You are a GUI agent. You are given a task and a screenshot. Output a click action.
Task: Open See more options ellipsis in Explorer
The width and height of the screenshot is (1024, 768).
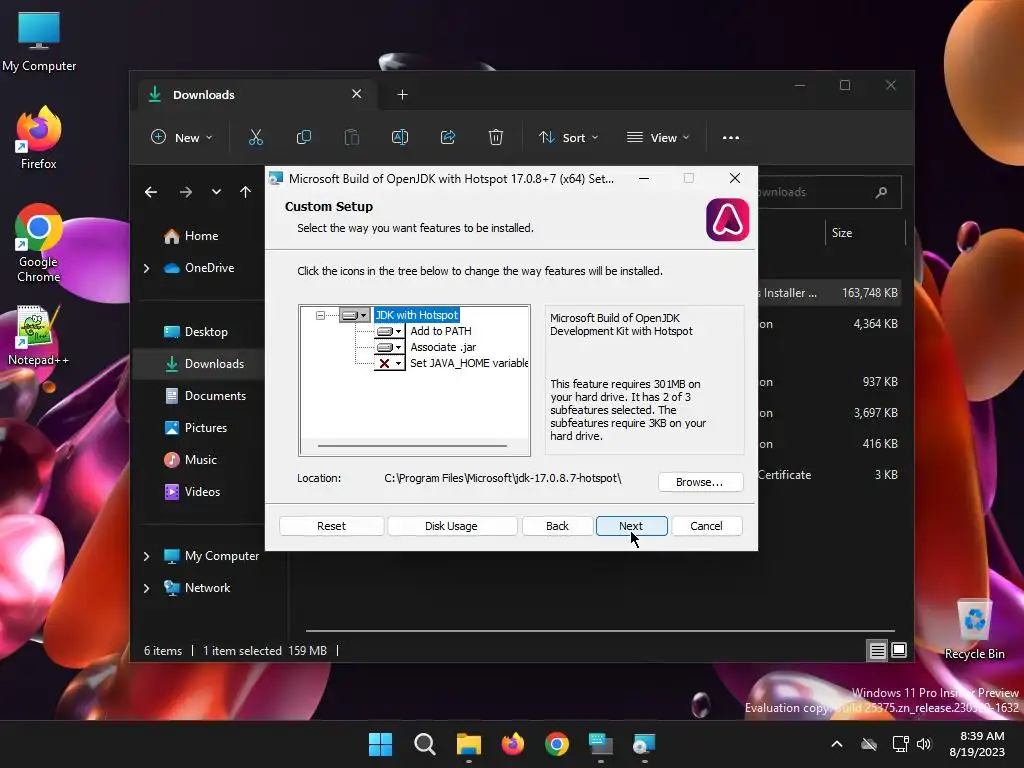pyautogui.click(x=731, y=138)
